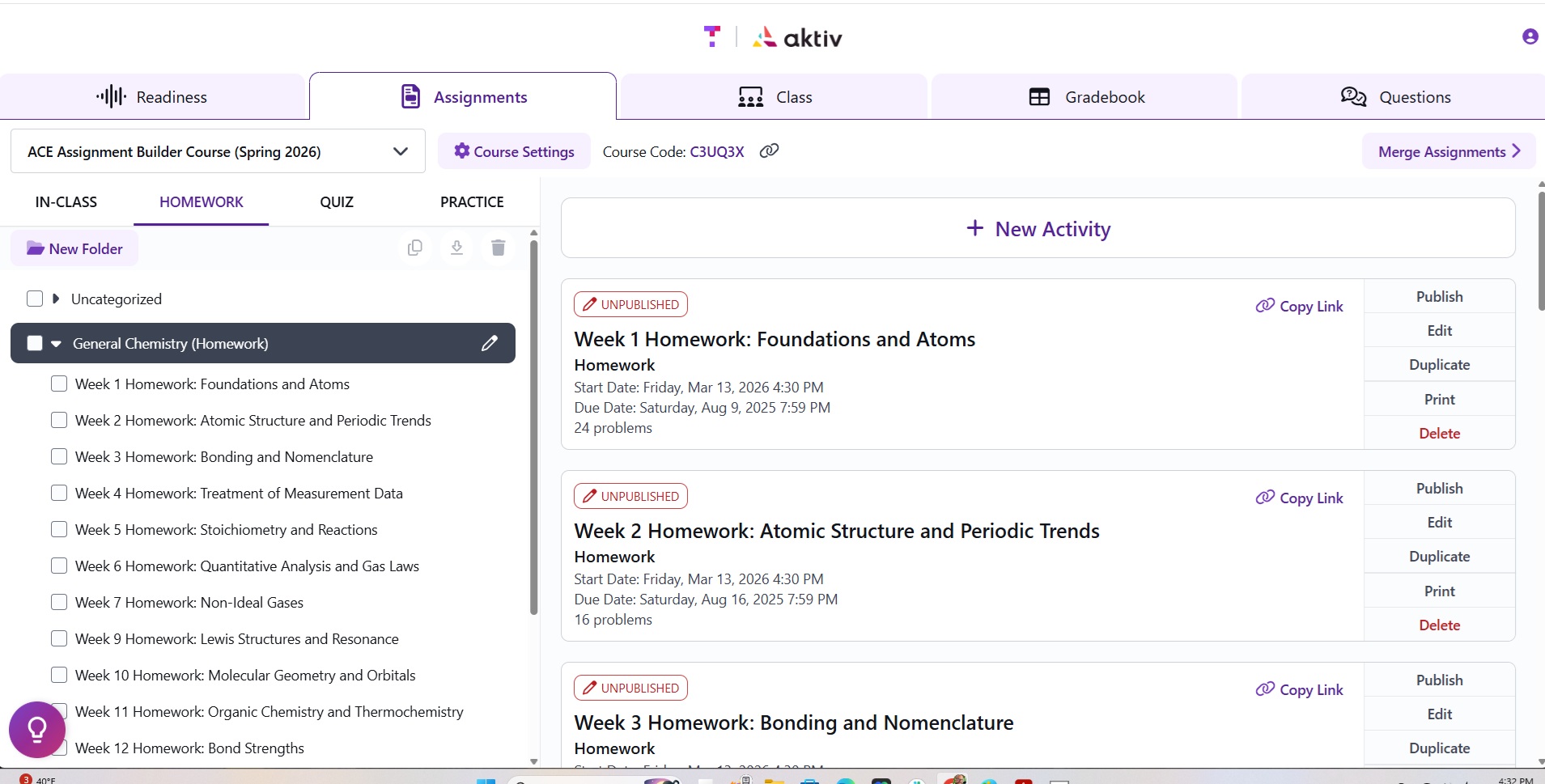
Task: Open Merge Assignments panel
Action: [1449, 151]
